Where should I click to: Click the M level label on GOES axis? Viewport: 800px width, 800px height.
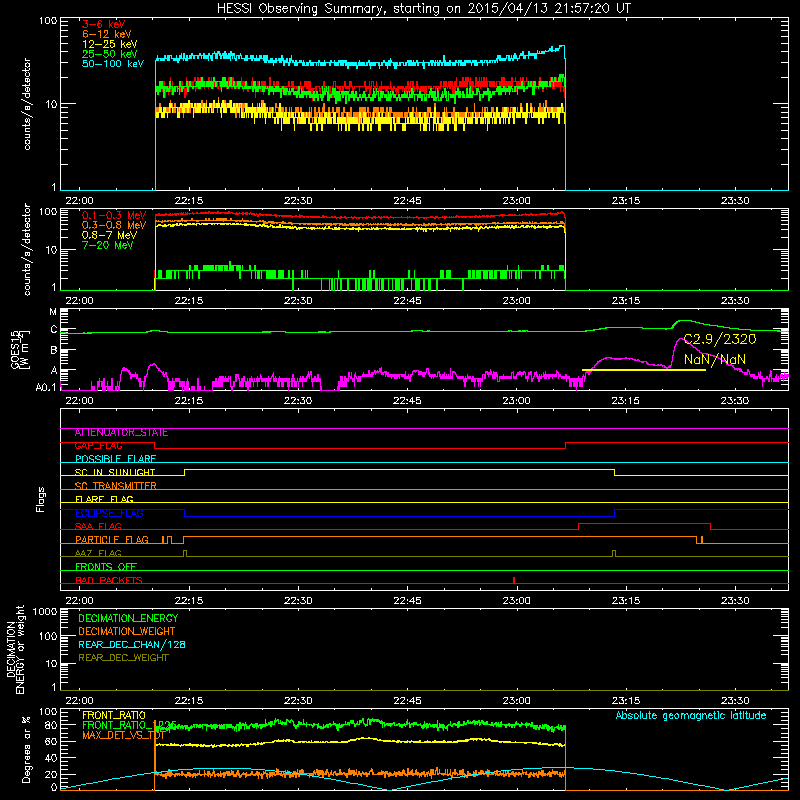[53, 312]
